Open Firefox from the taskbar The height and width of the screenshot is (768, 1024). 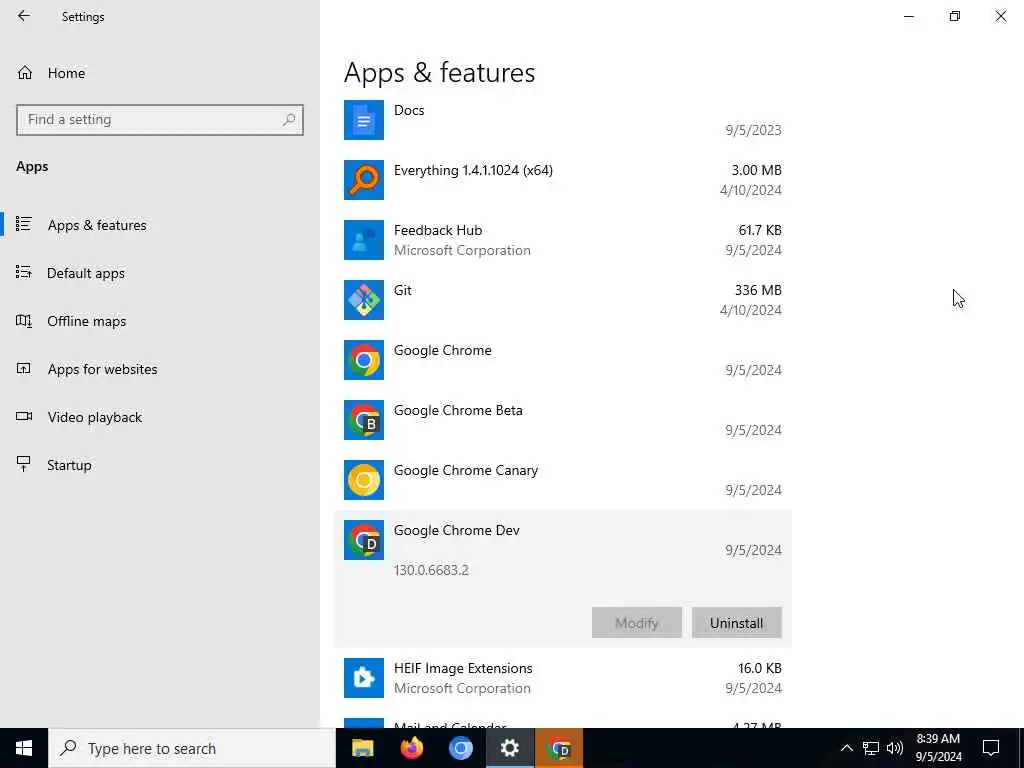tap(411, 748)
